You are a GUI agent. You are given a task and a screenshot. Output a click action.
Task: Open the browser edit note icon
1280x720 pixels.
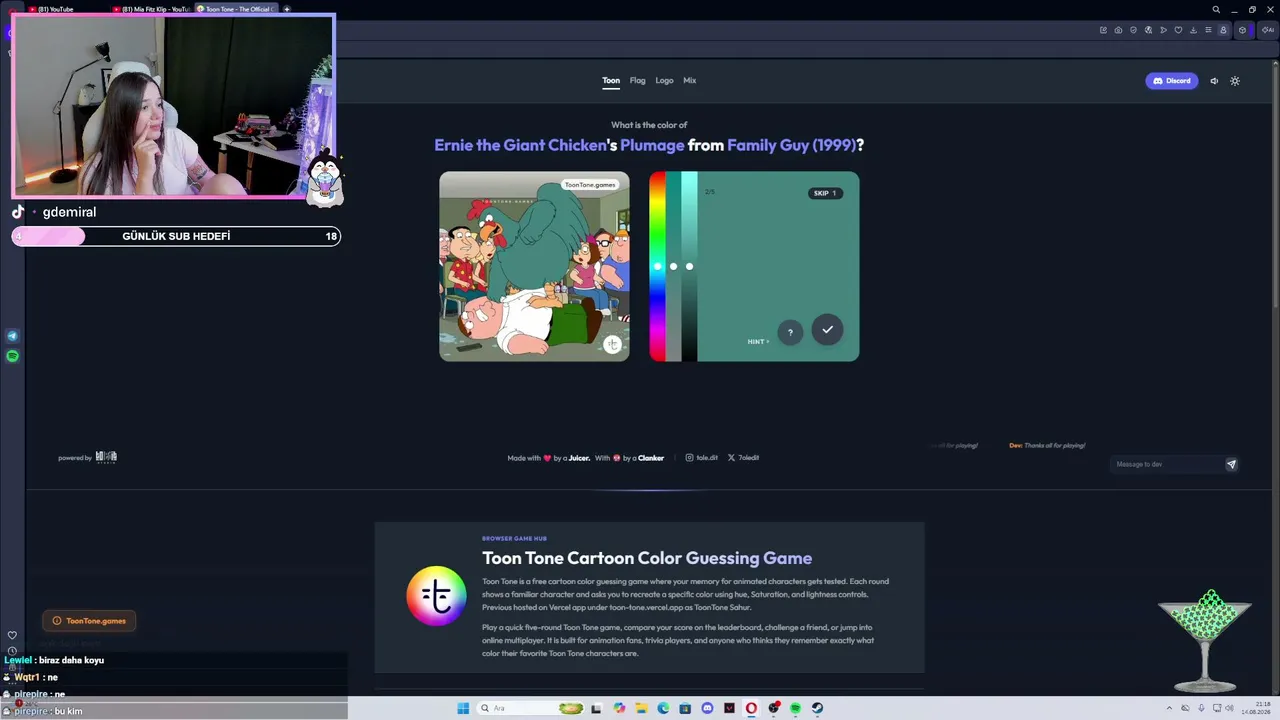click(x=1103, y=30)
